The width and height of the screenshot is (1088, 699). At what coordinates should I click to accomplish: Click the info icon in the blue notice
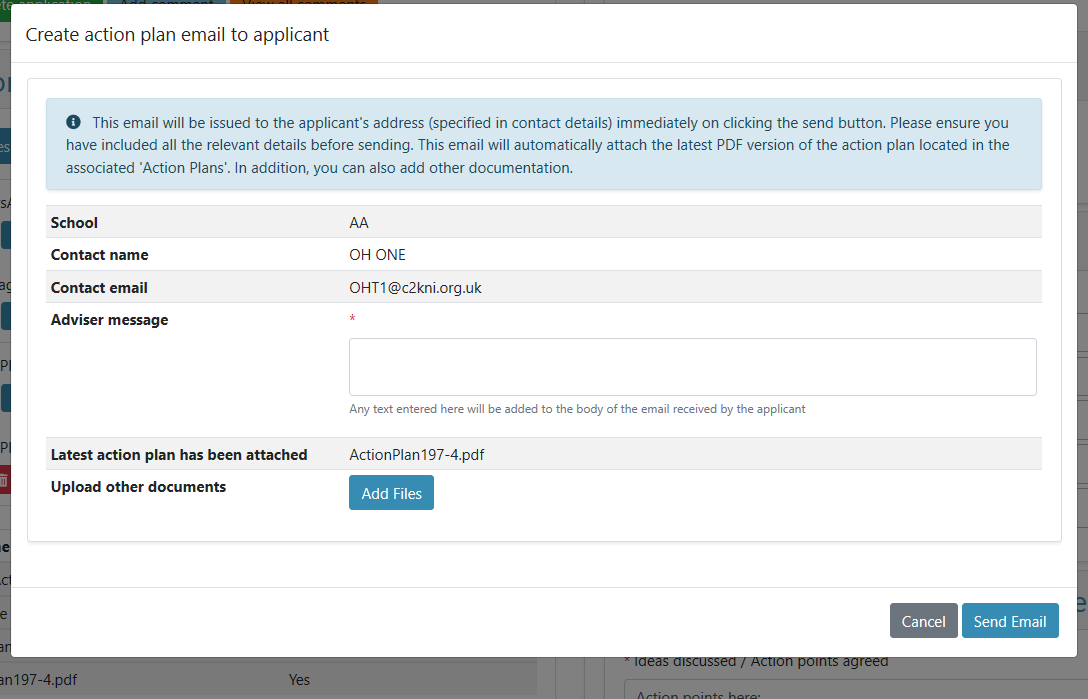(73, 122)
